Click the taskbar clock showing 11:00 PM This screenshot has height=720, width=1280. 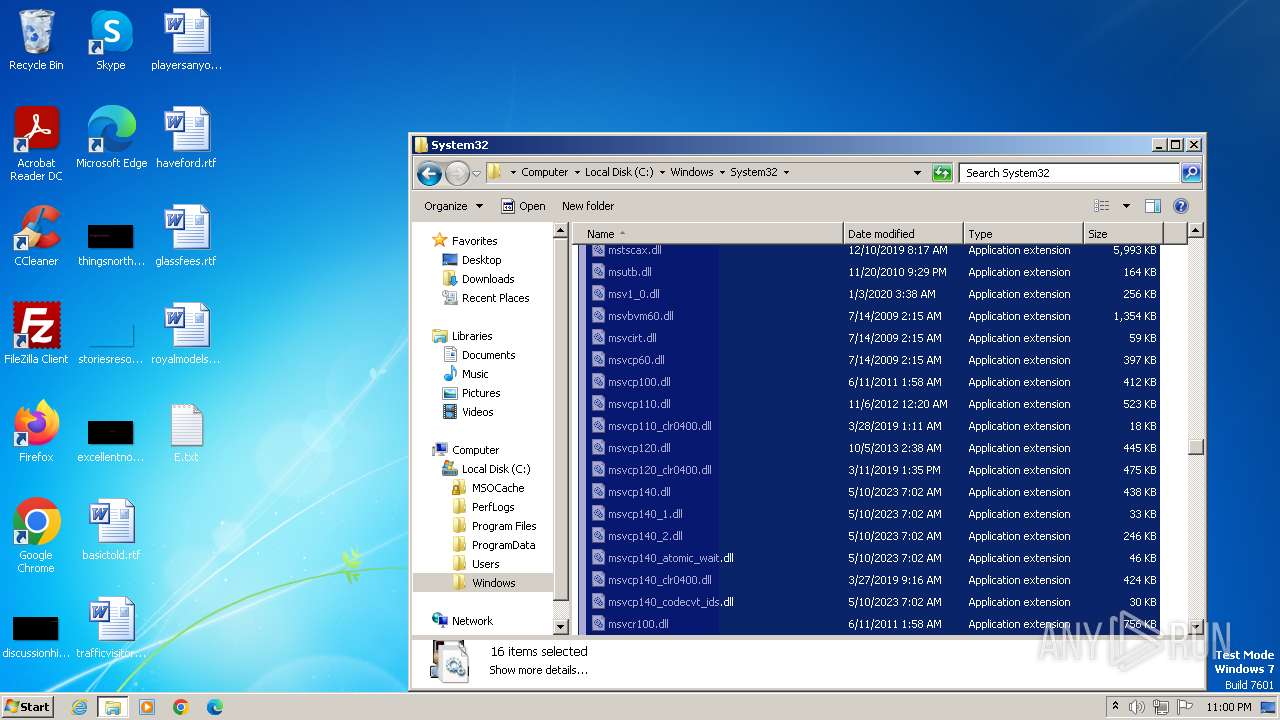[1228, 707]
